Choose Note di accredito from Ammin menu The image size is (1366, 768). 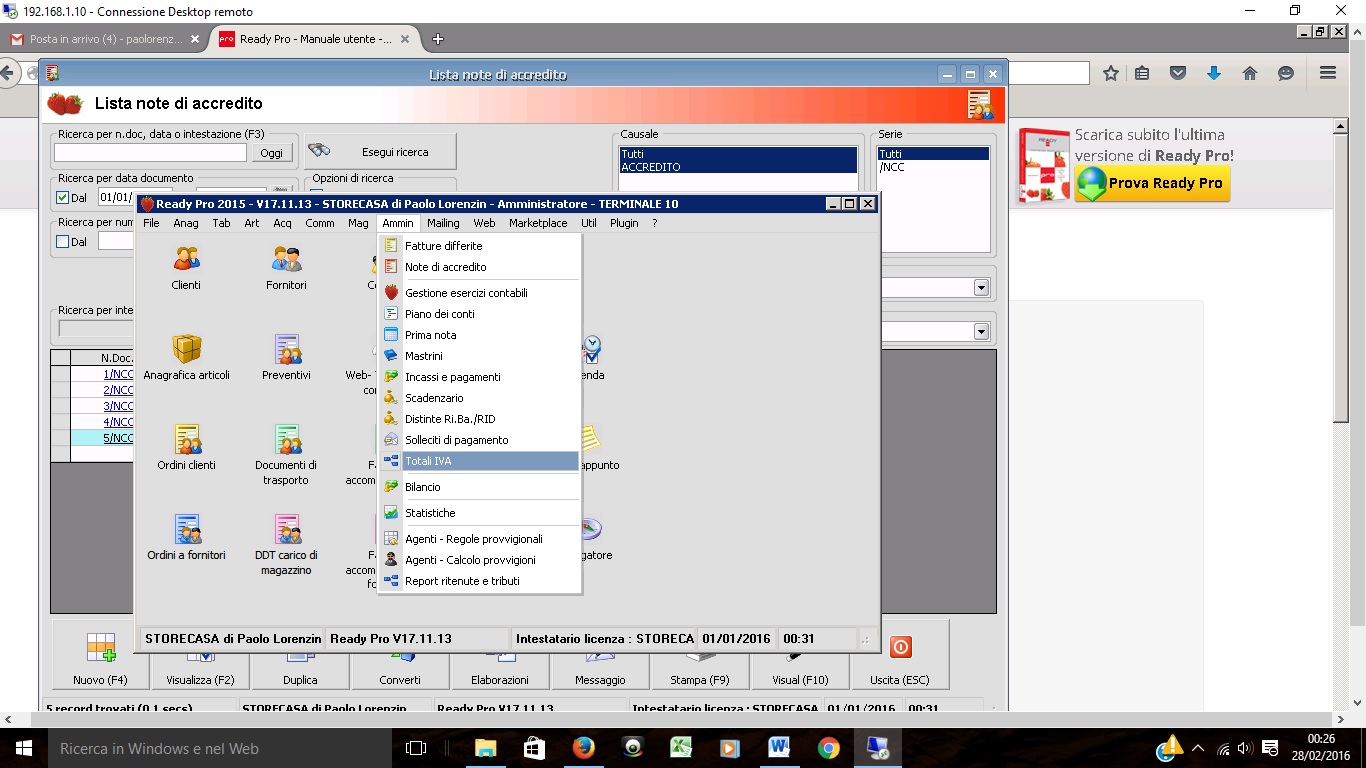pos(479,267)
